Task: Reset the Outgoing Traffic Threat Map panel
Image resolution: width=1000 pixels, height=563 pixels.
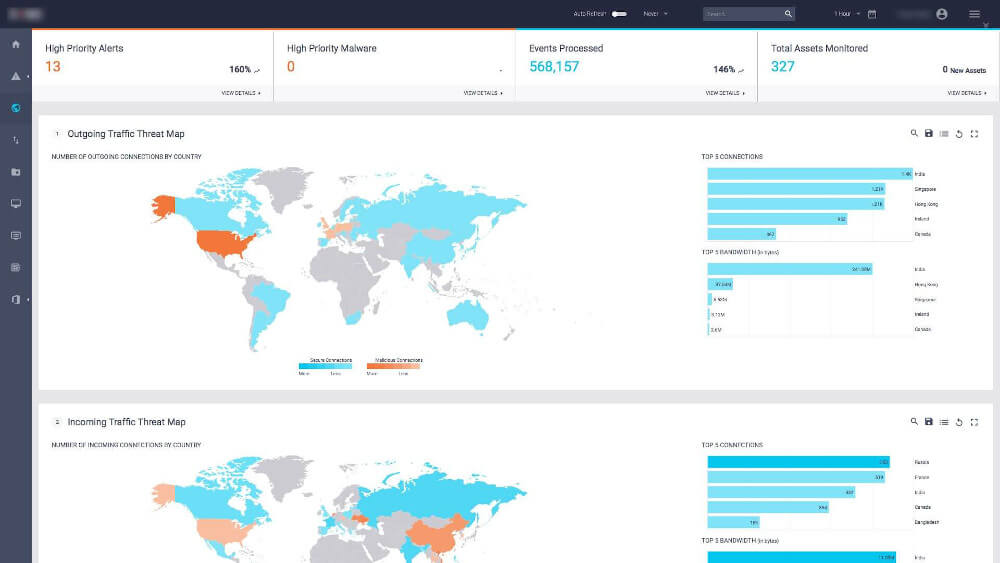Action: tap(959, 134)
